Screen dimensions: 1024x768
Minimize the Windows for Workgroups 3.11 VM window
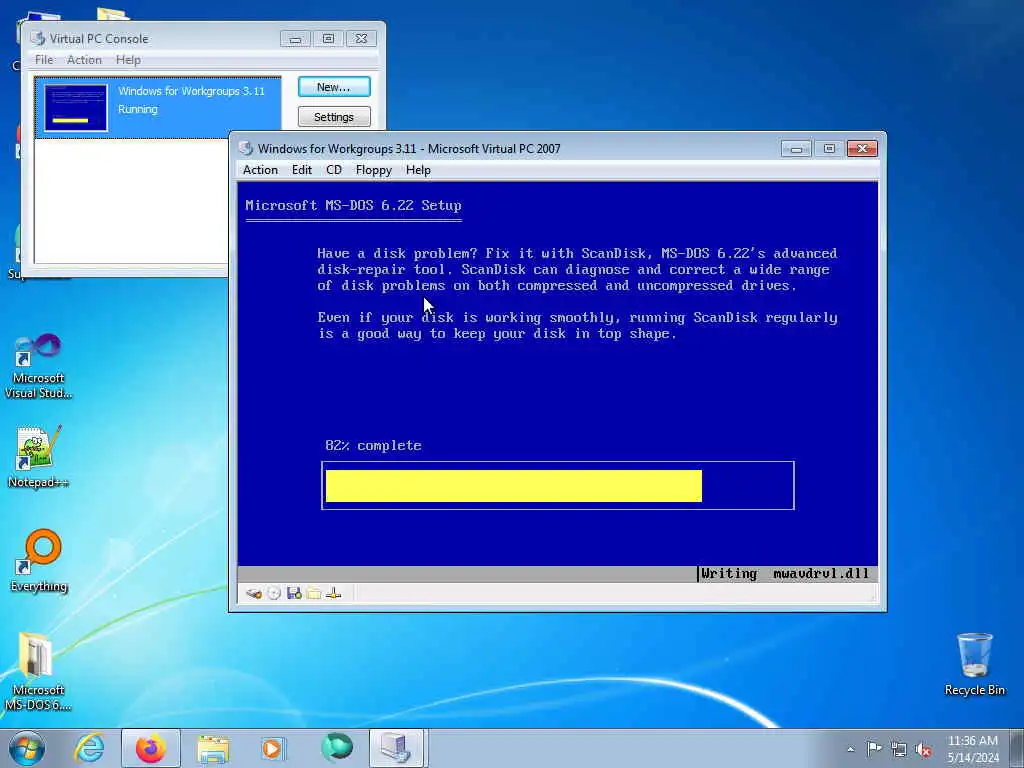point(796,149)
